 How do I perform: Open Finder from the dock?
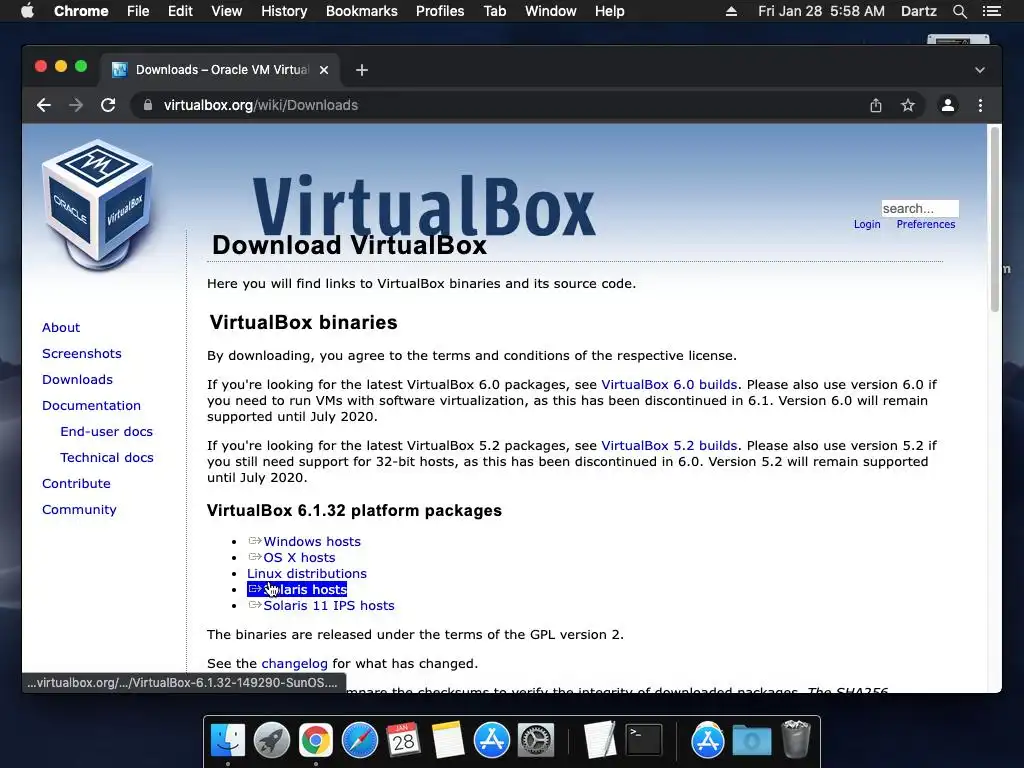(228, 741)
